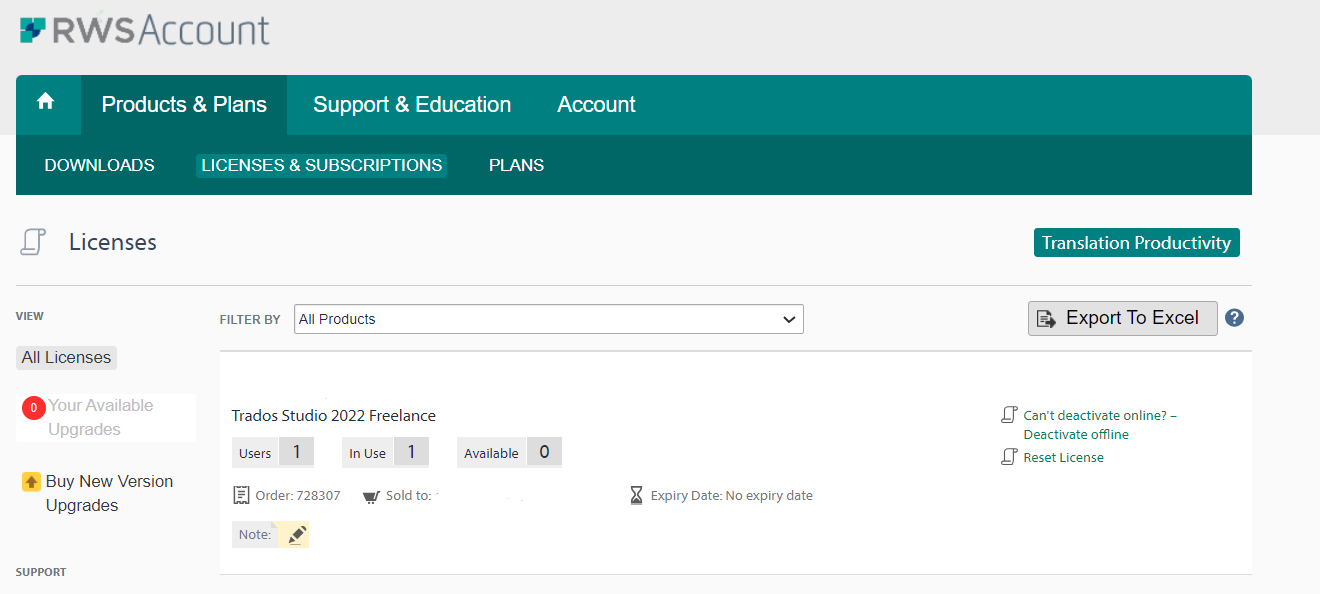Open the home icon in the navigation bar
The image size is (1320, 594).
click(x=45, y=101)
